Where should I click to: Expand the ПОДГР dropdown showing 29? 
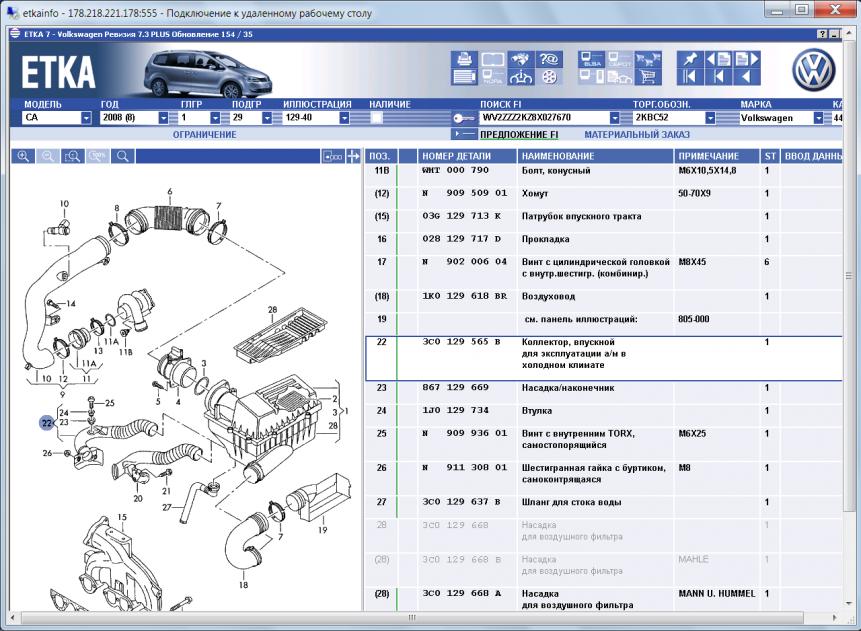click(267, 118)
